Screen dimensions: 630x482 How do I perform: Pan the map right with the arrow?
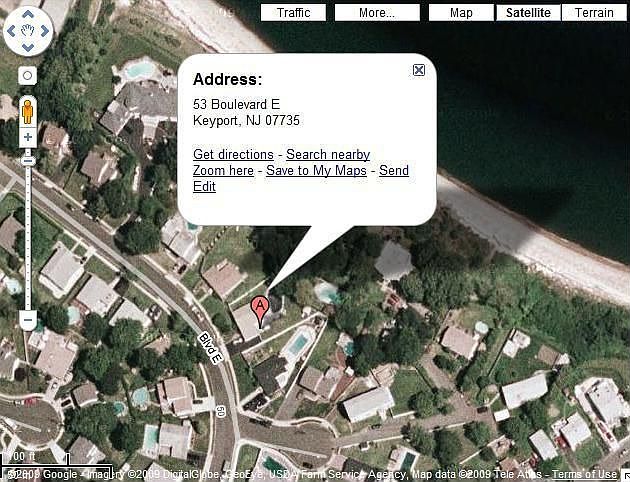click(x=44, y=31)
